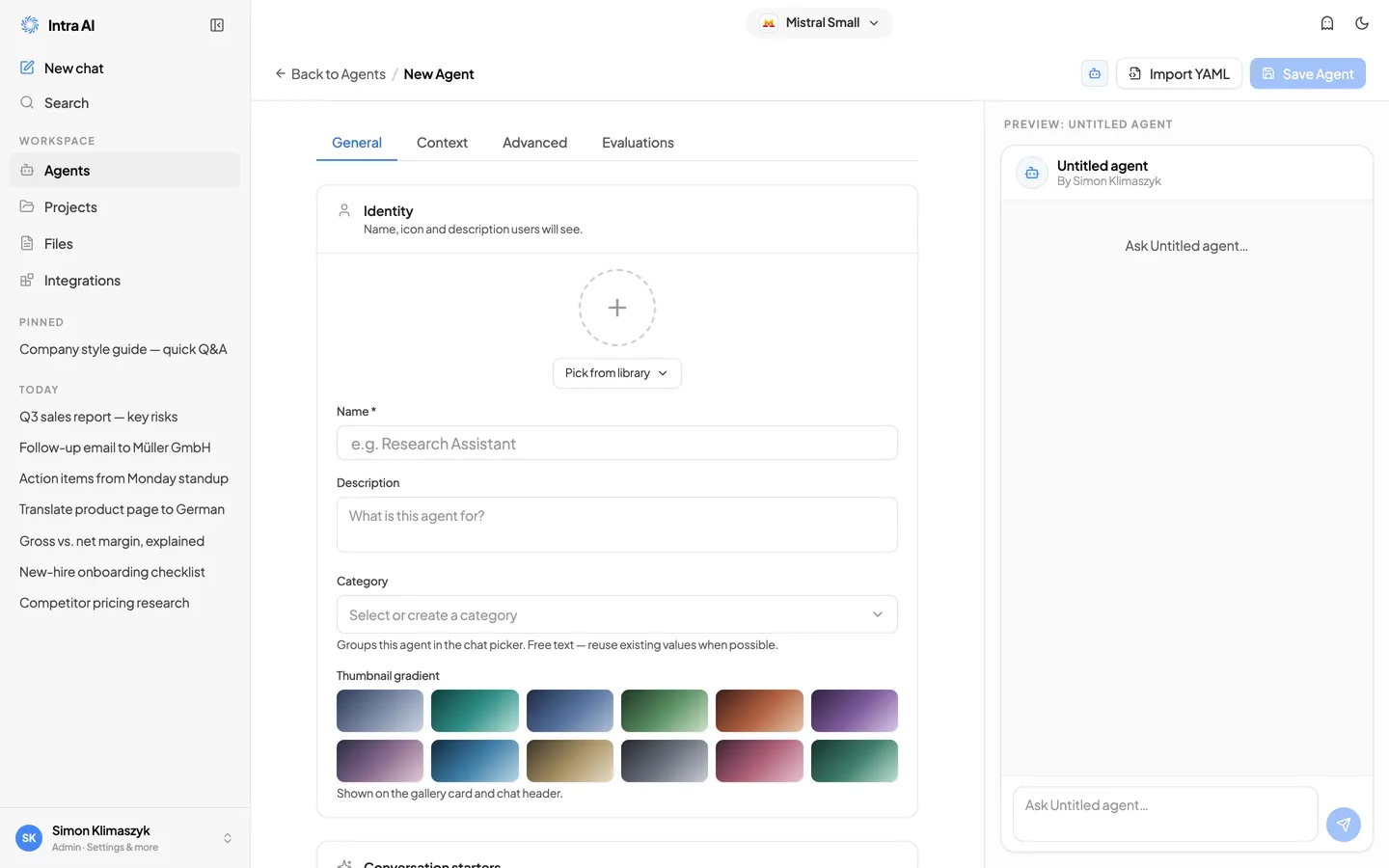This screenshot has width=1389, height=868.
Task: Open the Integrations workspace section
Action: [x=124, y=281]
